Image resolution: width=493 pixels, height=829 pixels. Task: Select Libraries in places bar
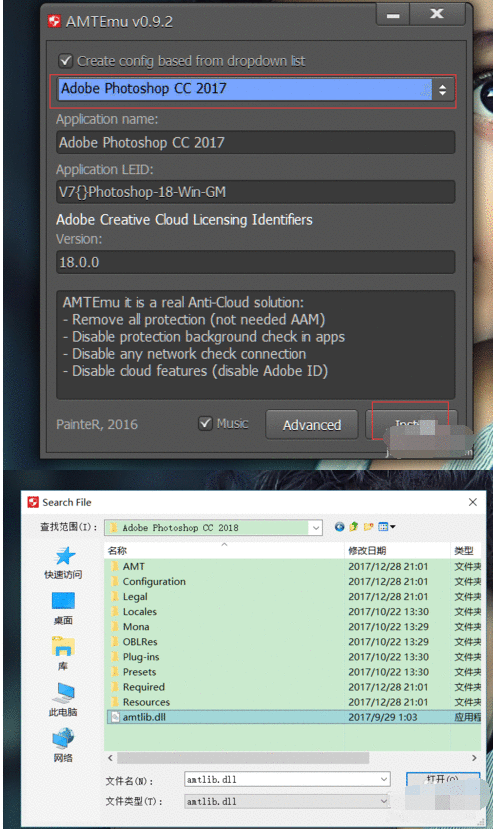[x=63, y=654]
